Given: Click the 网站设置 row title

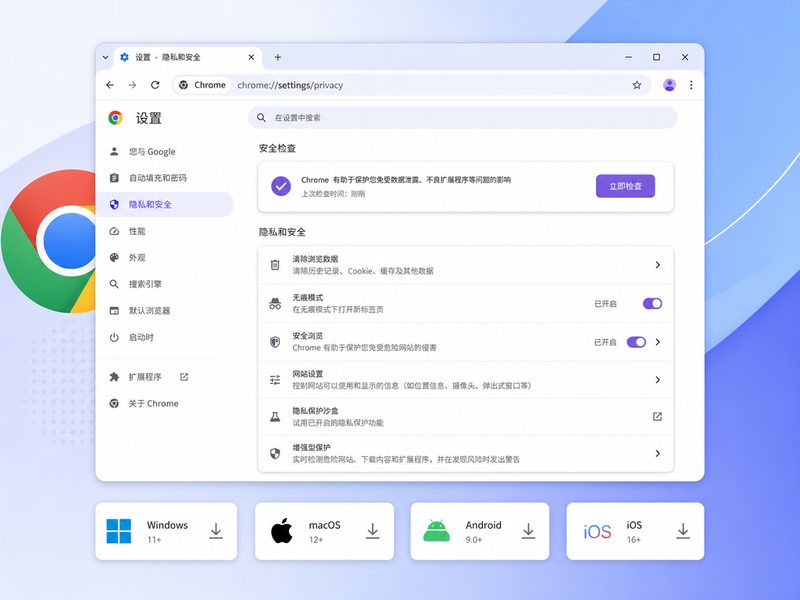Looking at the screenshot, I should [x=308, y=374].
